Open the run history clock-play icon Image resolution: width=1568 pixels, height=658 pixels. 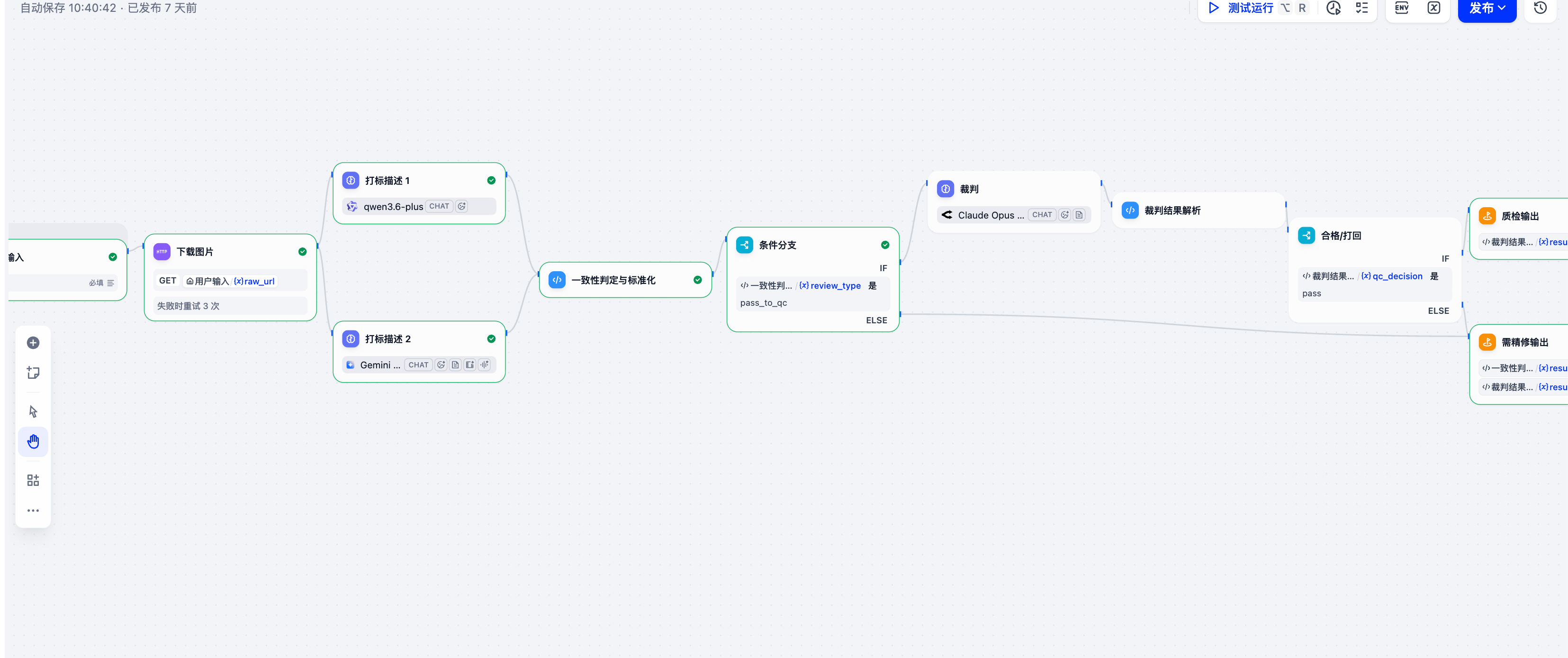coord(1333,8)
